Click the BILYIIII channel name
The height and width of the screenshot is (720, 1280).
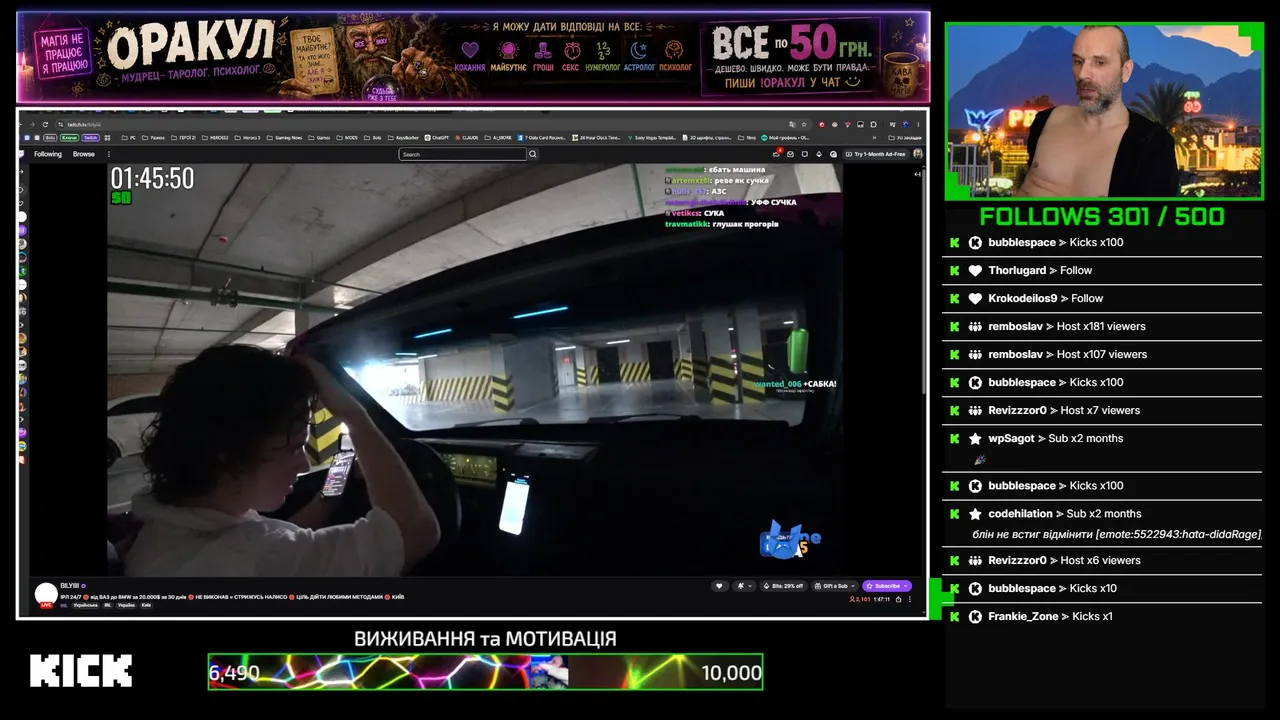point(70,586)
